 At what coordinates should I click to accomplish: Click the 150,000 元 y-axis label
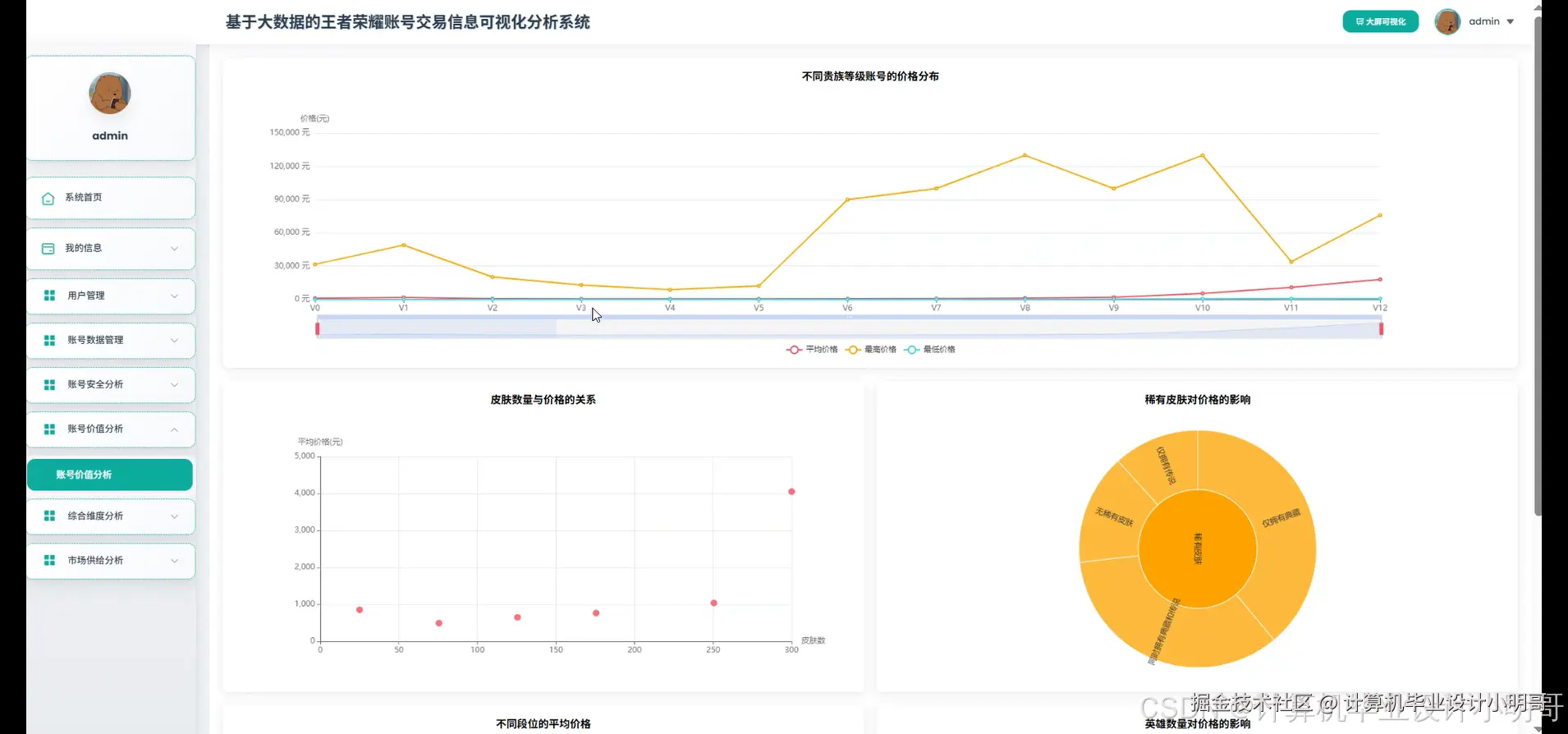(x=290, y=132)
